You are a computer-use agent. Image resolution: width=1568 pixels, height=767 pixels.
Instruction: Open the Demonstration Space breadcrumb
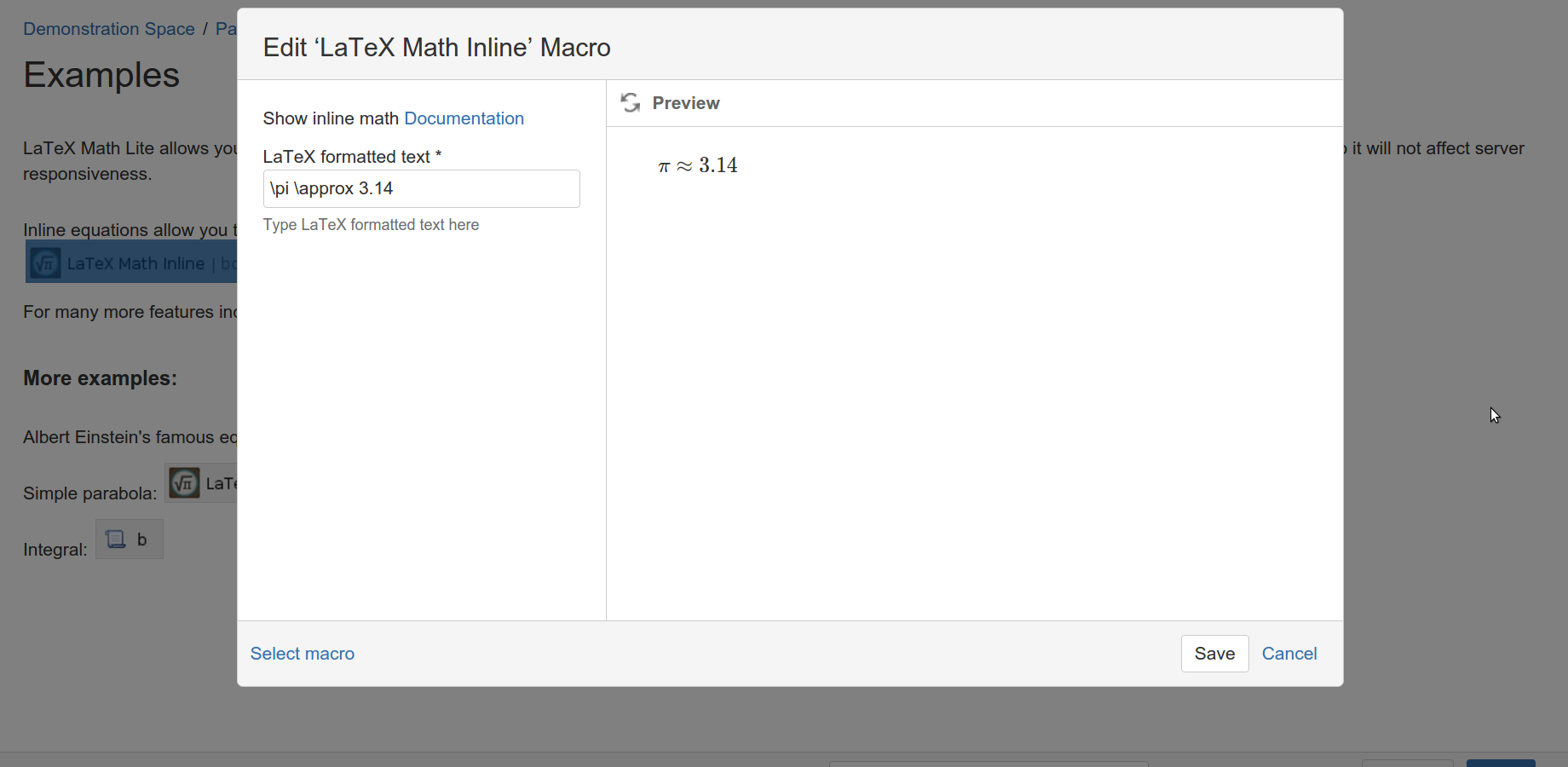[x=109, y=29]
